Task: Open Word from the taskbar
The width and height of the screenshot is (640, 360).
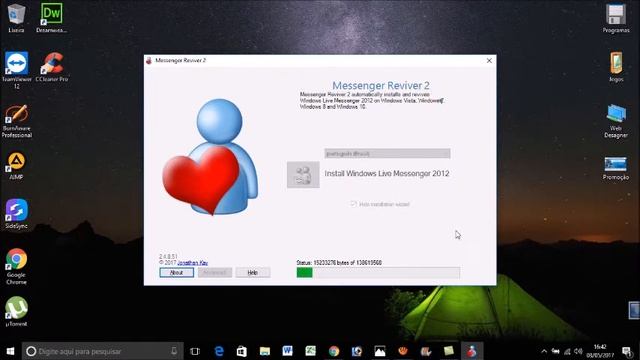Action: pyautogui.click(x=287, y=351)
